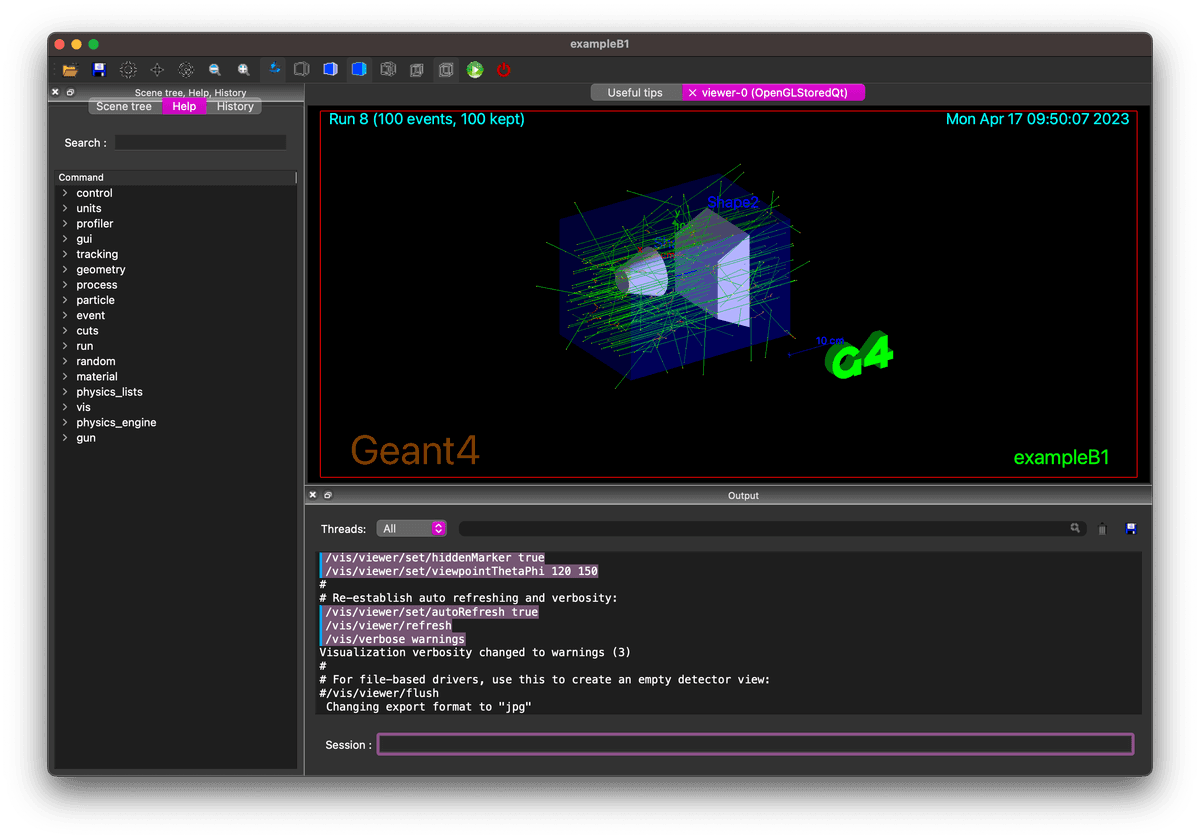This screenshot has width=1200, height=839.
Task: Close the viewer-0 tab with its X
Action: point(693,93)
